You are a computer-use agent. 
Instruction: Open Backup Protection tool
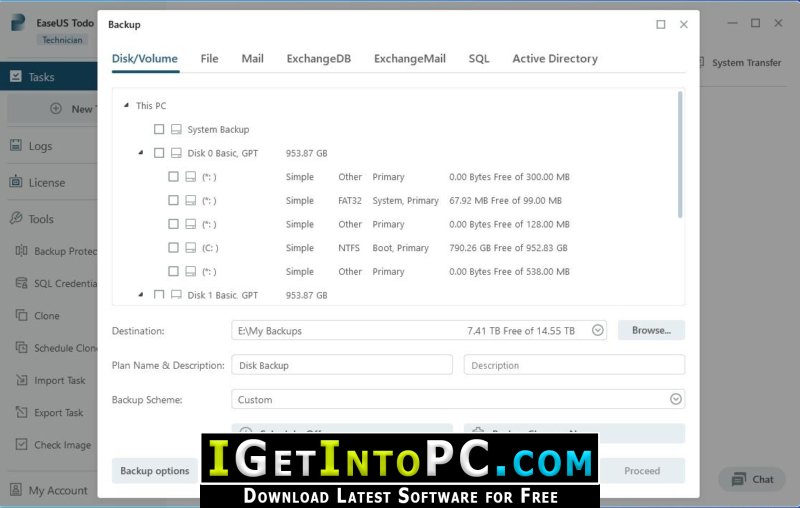click(x=56, y=251)
